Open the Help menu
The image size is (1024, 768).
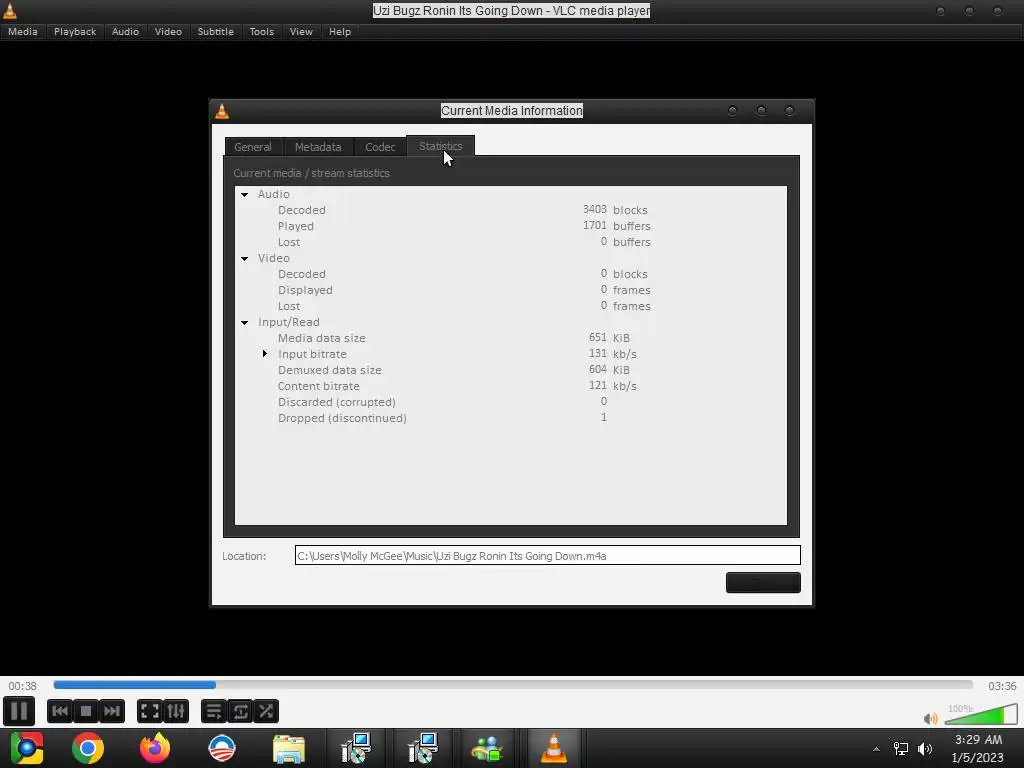[x=340, y=31]
